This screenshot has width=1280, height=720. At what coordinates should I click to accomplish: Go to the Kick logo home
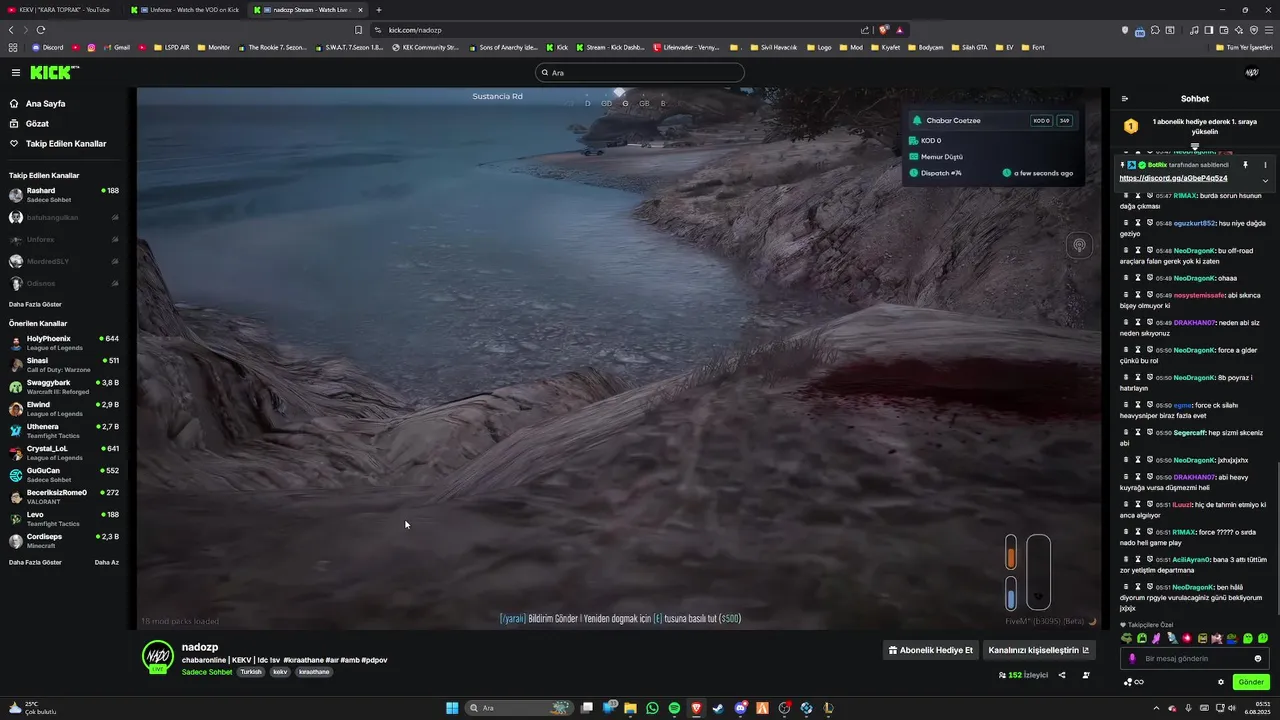(52, 72)
